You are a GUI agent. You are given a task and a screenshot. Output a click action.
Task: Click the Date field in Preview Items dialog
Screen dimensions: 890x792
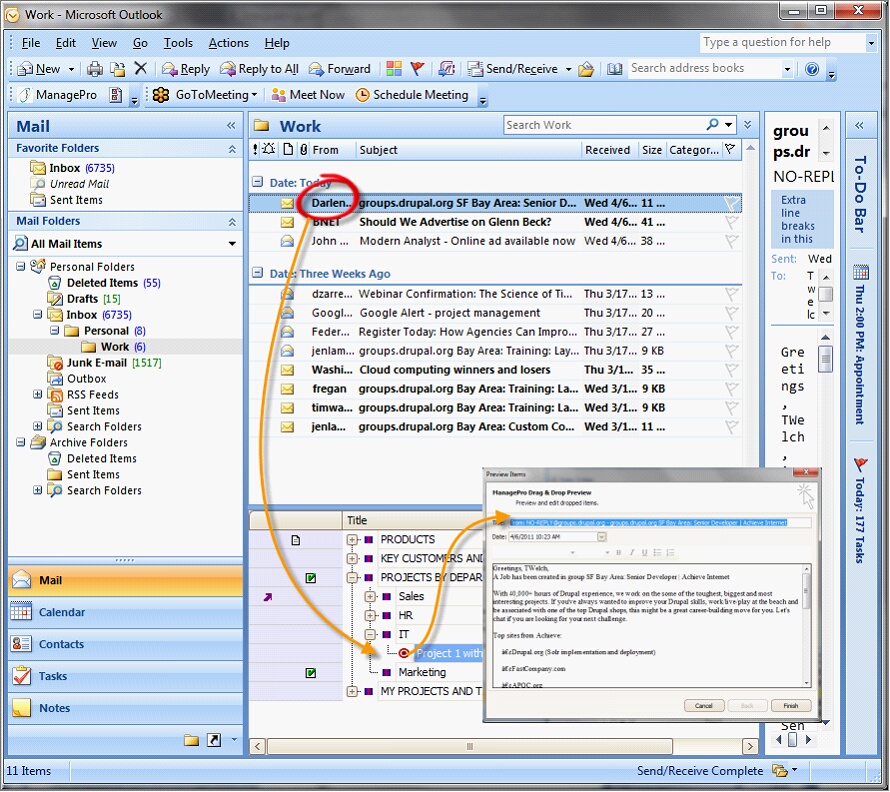[557, 537]
